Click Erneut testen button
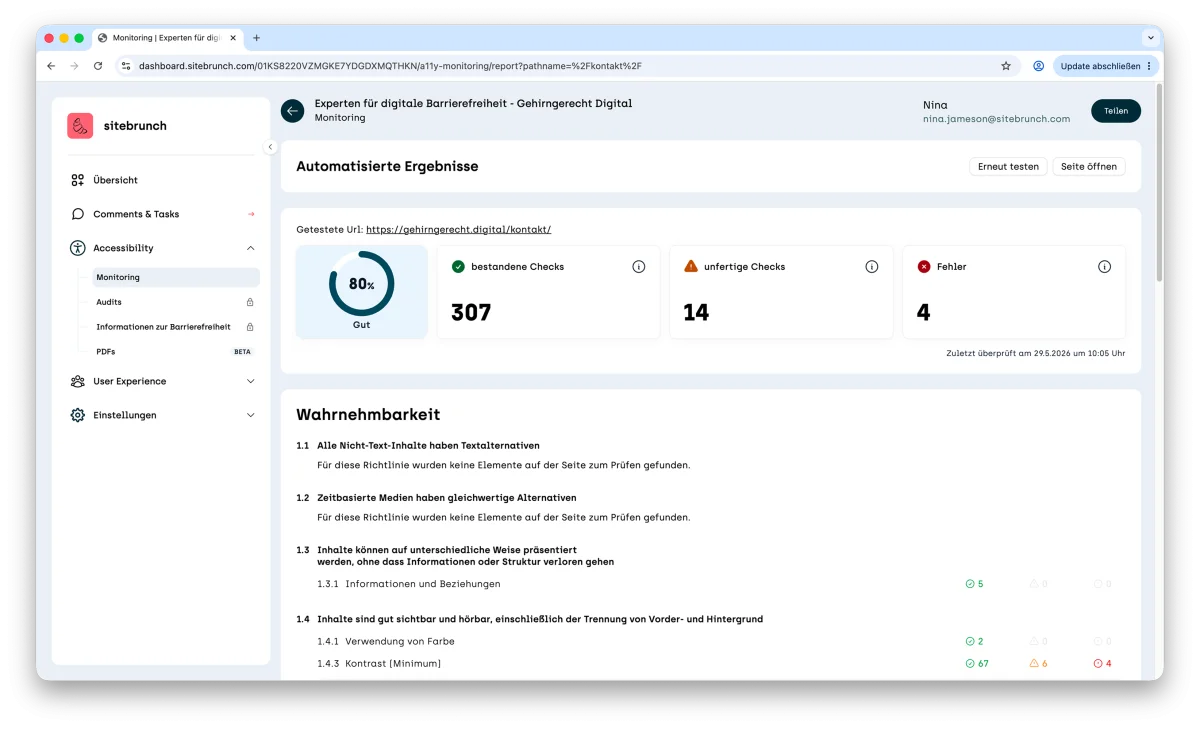This screenshot has height=729, width=1200. click(x=1008, y=166)
